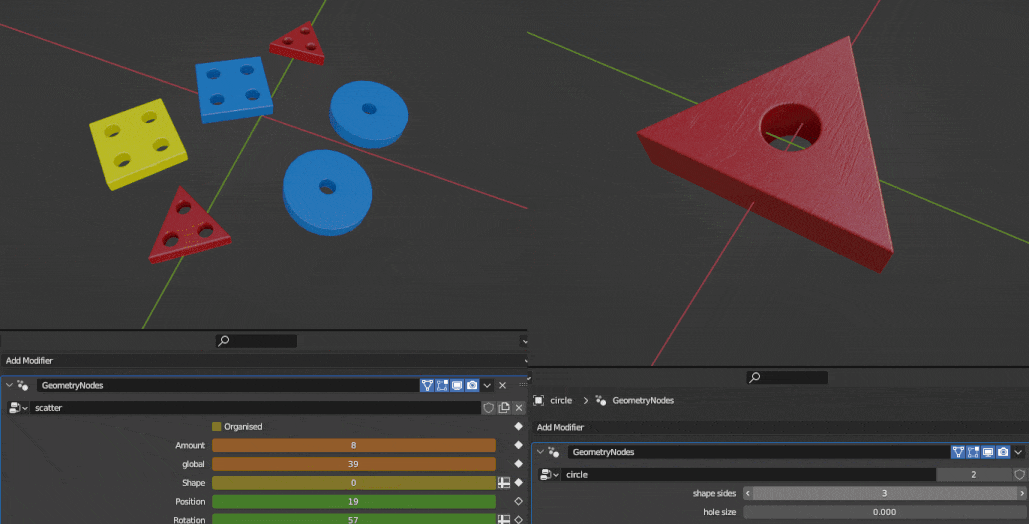The image size is (1029, 524).
Task: Browse node groups beside scatter
Action: click(x=18, y=408)
